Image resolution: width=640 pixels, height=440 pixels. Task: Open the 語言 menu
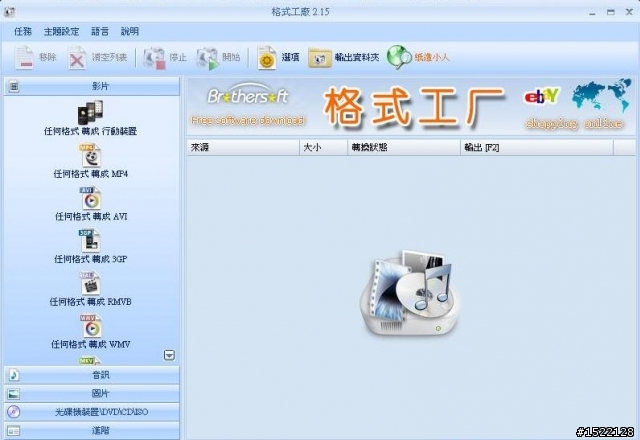[x=100, y=31]
